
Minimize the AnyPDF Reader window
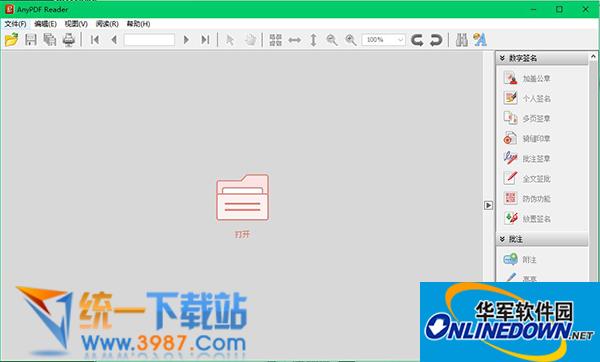tap(534, 9)
